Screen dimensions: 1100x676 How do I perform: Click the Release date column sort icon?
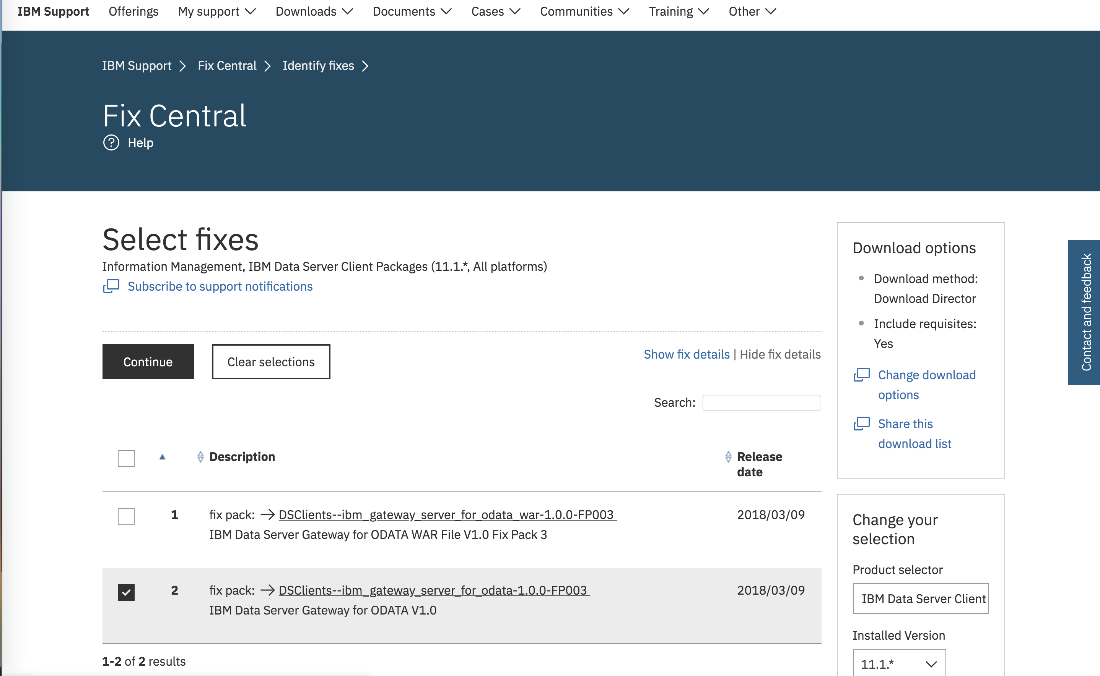(728, 457)
